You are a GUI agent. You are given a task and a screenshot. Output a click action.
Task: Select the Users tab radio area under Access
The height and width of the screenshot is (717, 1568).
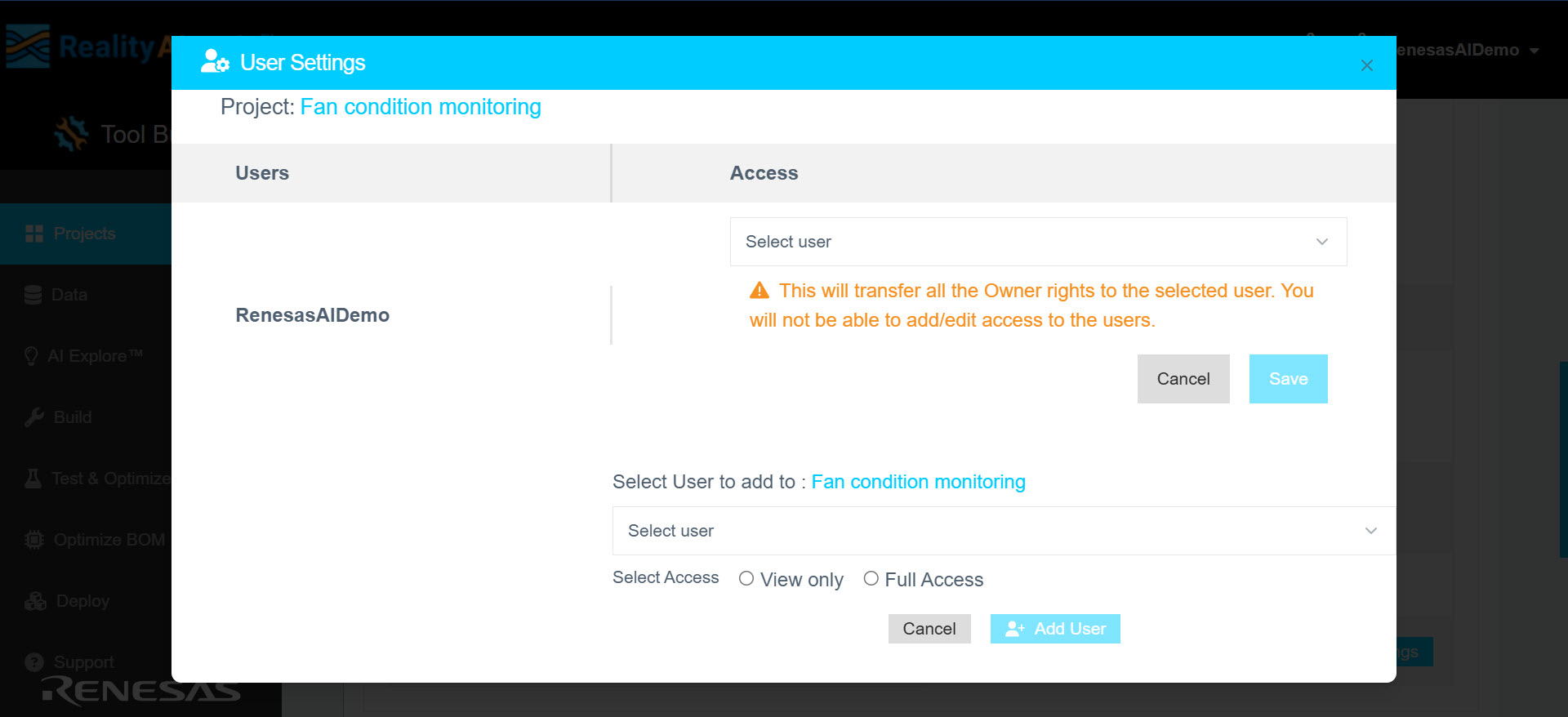pos(261,173)
